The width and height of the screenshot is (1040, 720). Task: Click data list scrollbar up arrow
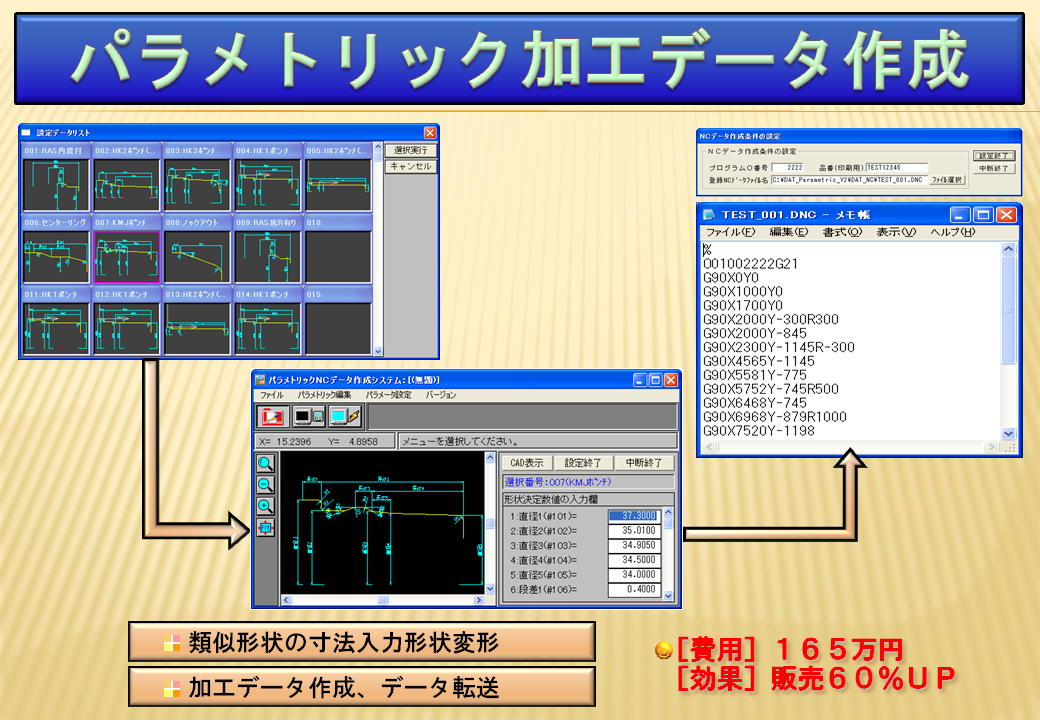(378, 147)
